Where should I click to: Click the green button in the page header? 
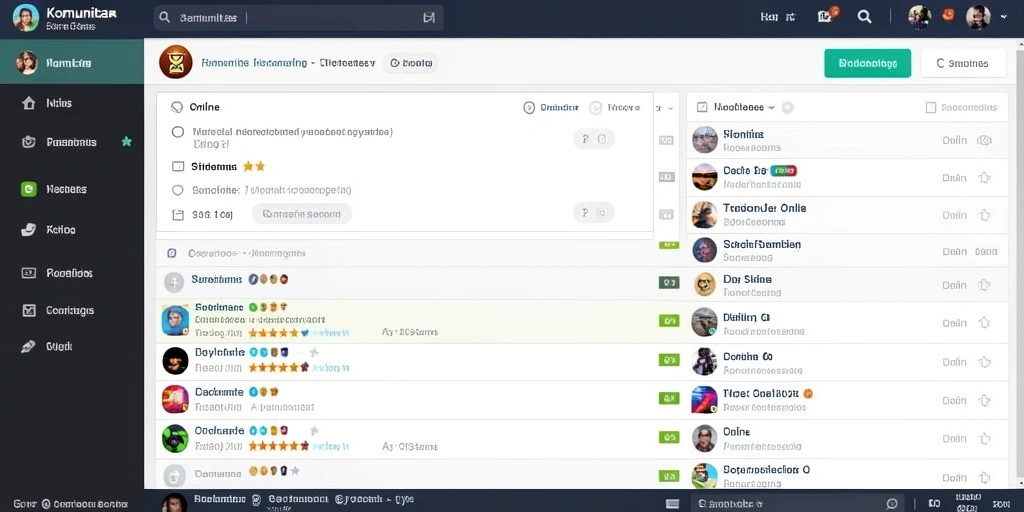(x=867, y=63)
